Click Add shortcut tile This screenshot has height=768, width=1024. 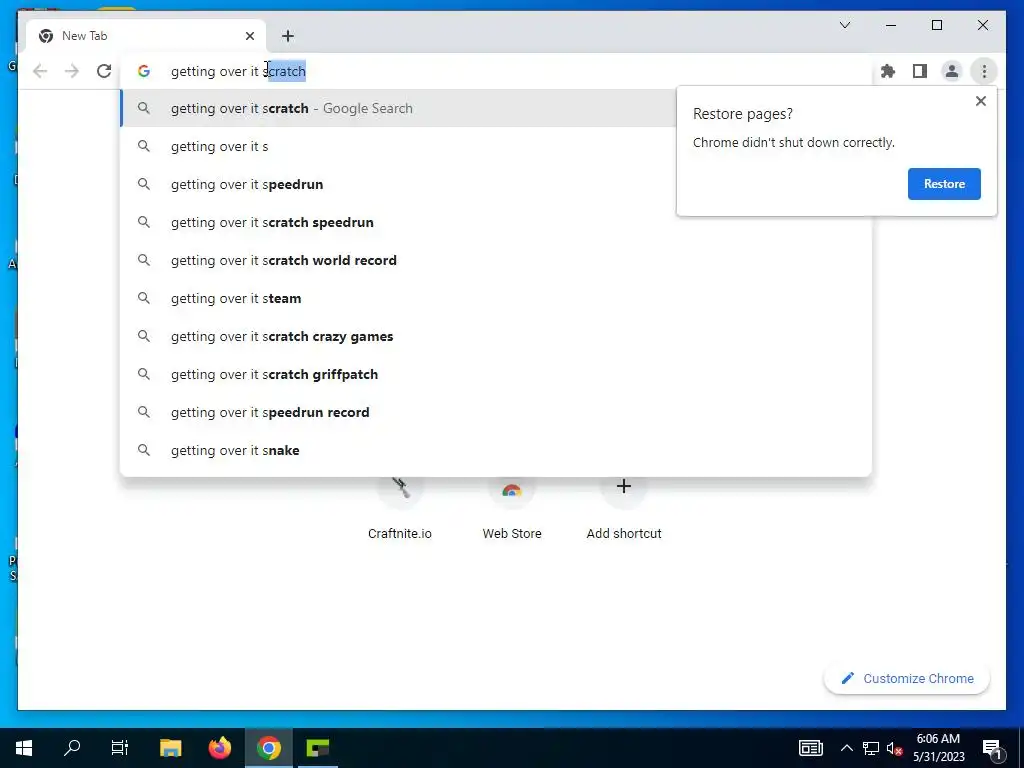click(x=624, y=509)
